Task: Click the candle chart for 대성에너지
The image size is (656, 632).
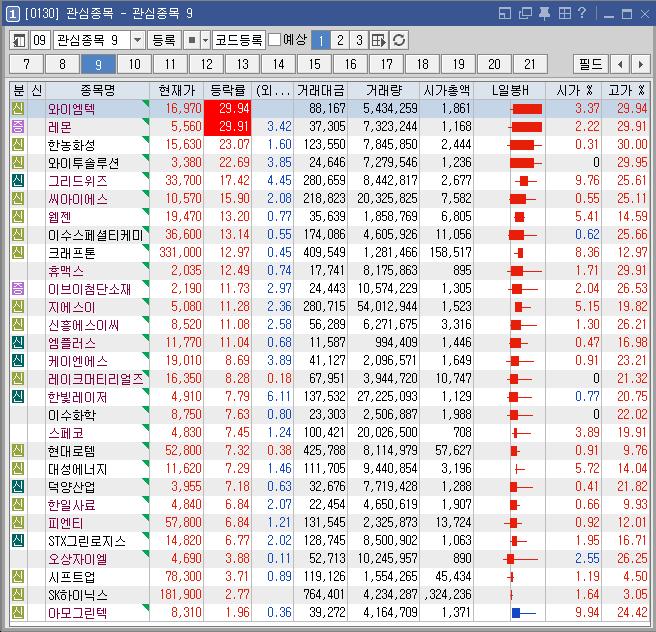Action: click(x=519, y=469)
